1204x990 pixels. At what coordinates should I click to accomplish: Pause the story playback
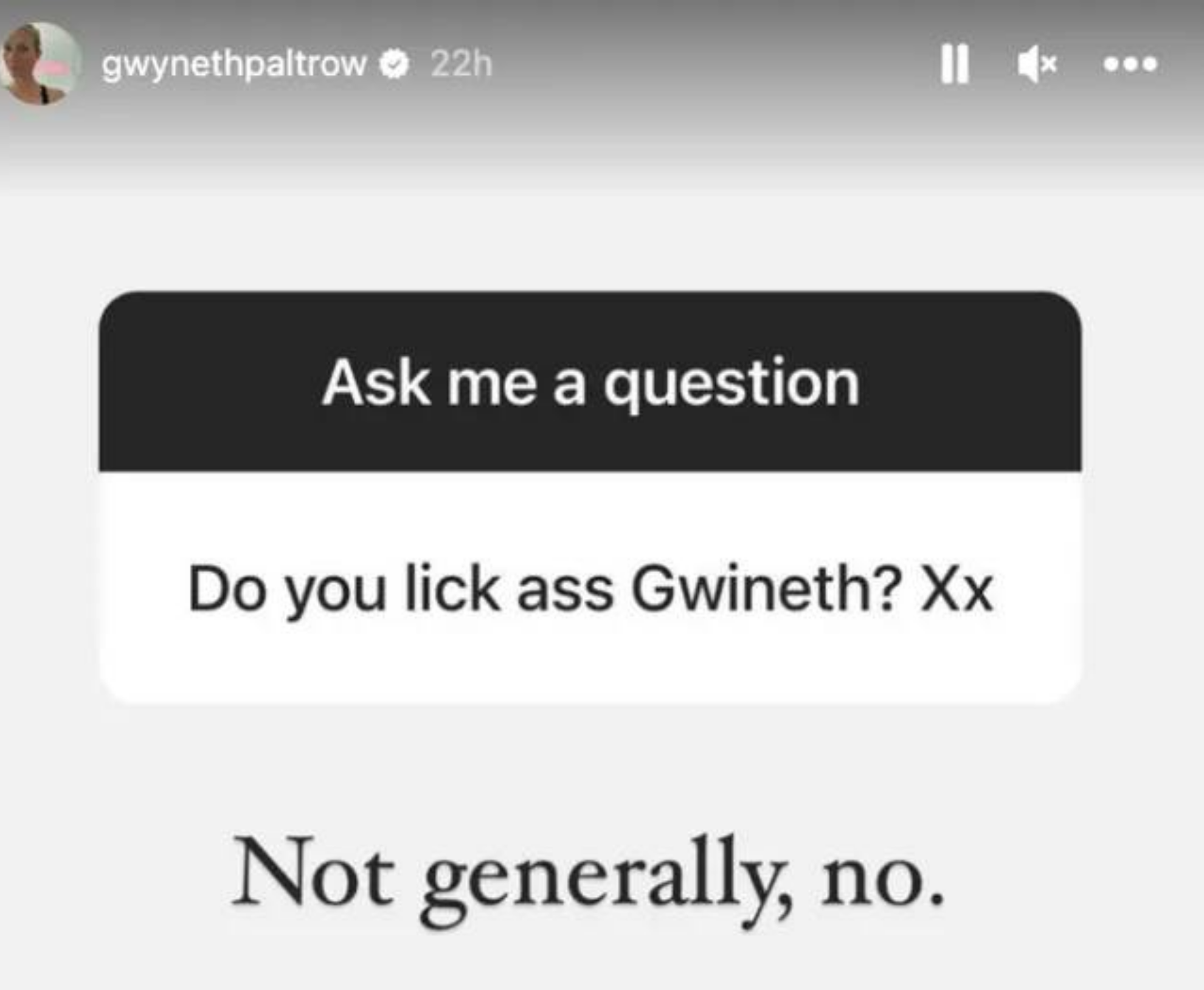click(x=954, y=64)
